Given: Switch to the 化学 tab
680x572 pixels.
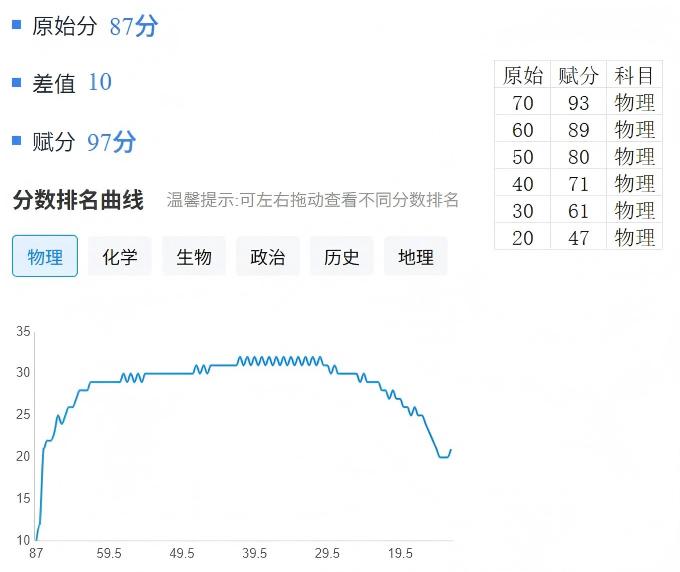Looking at the screenshot, I should pos(119,257).
